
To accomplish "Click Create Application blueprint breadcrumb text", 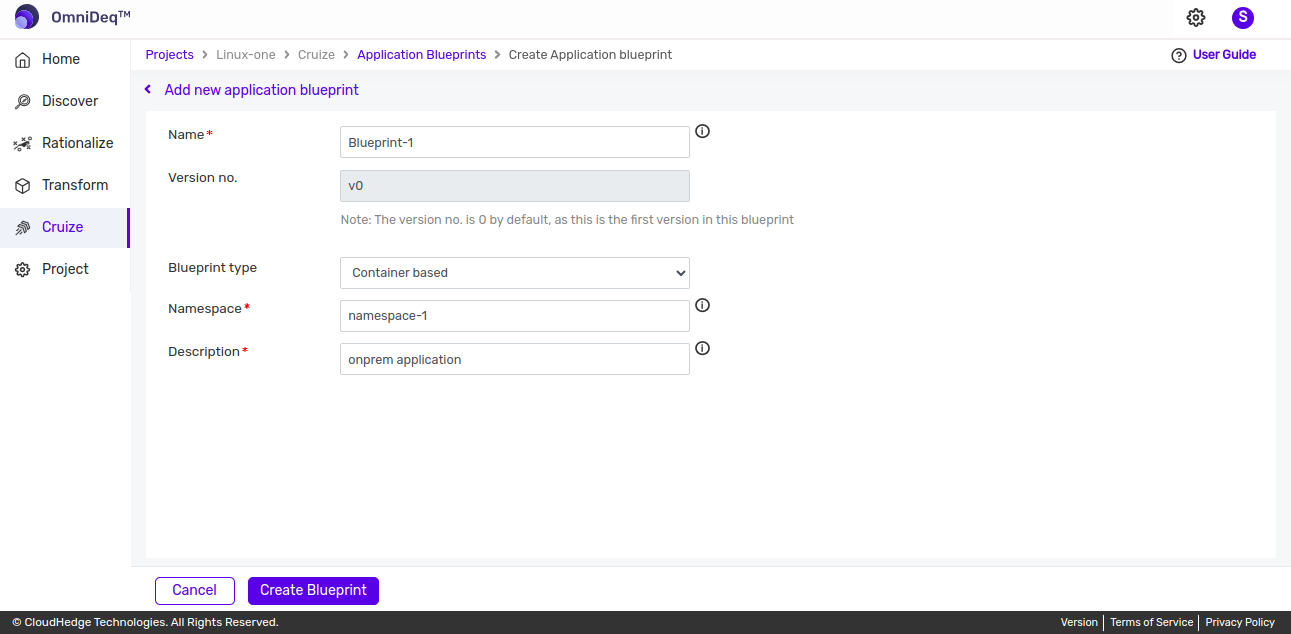I will click(x=590, y=55).
